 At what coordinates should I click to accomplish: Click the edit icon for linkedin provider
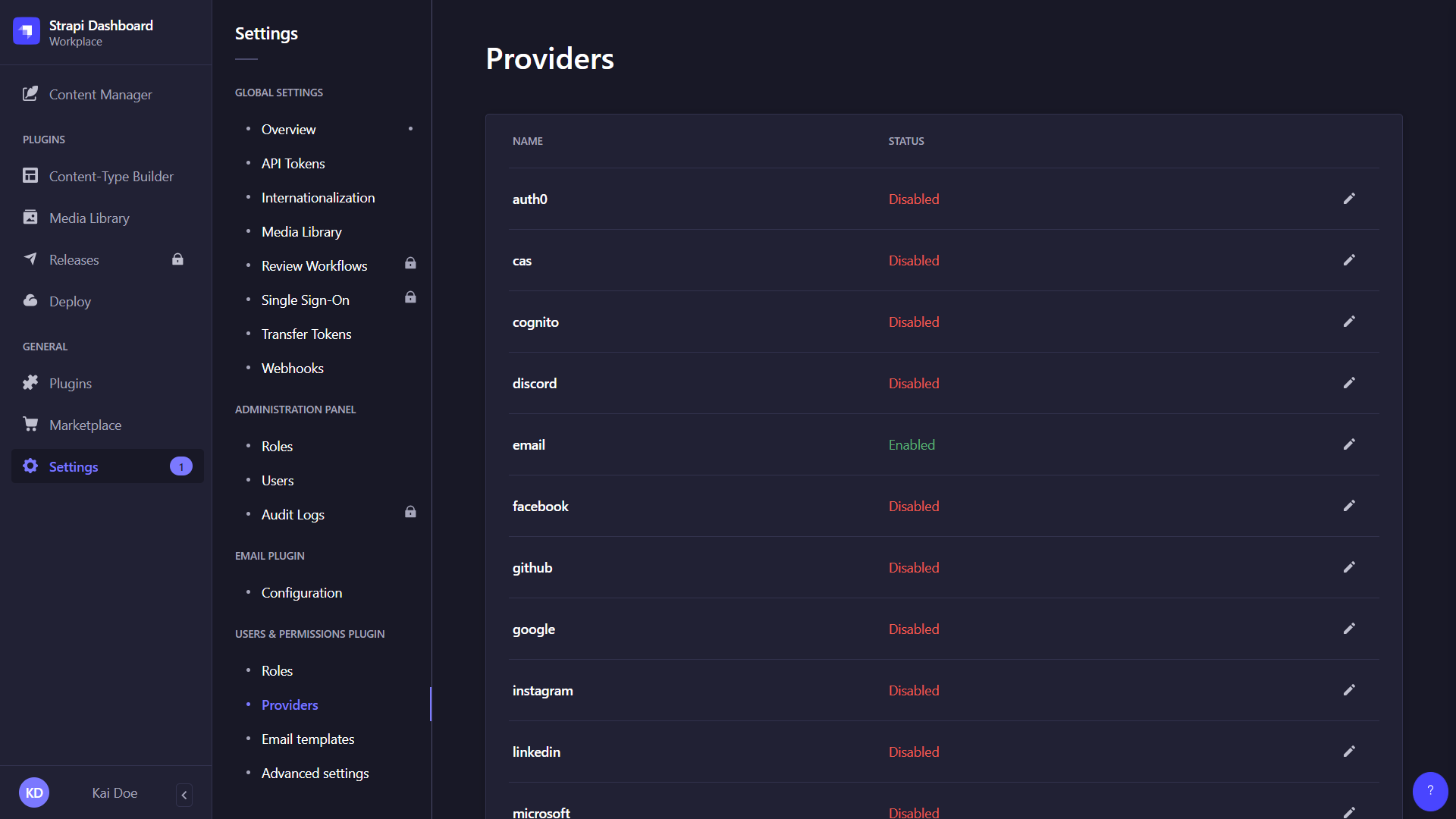point(1350,751)
